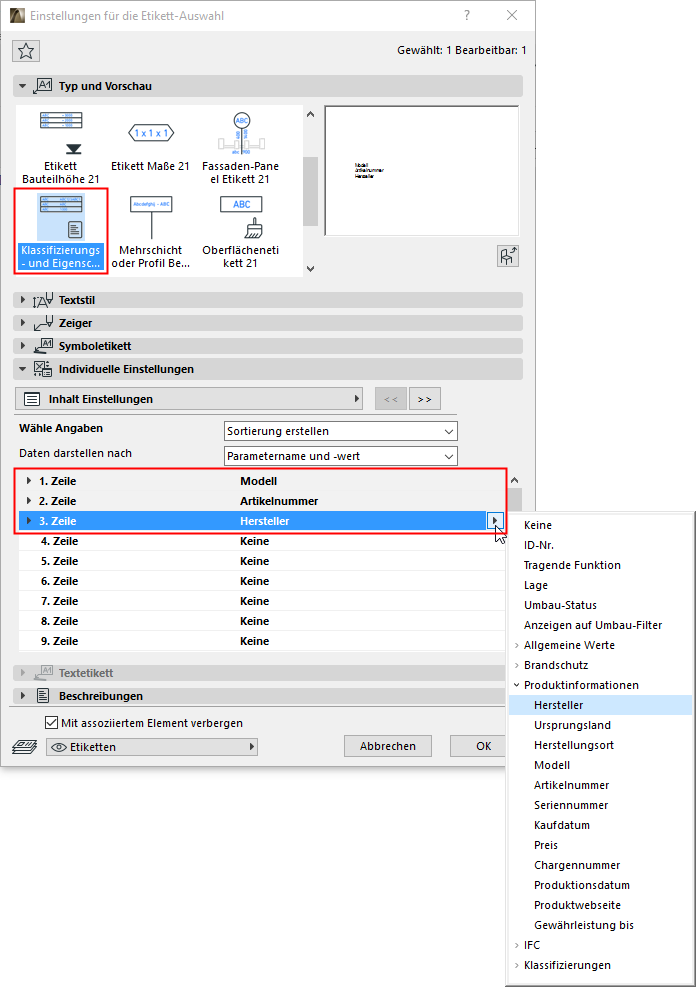Select Oberflächenetikett 21 label type
This screenshot has width=696, height=987.
coord(240,231)
